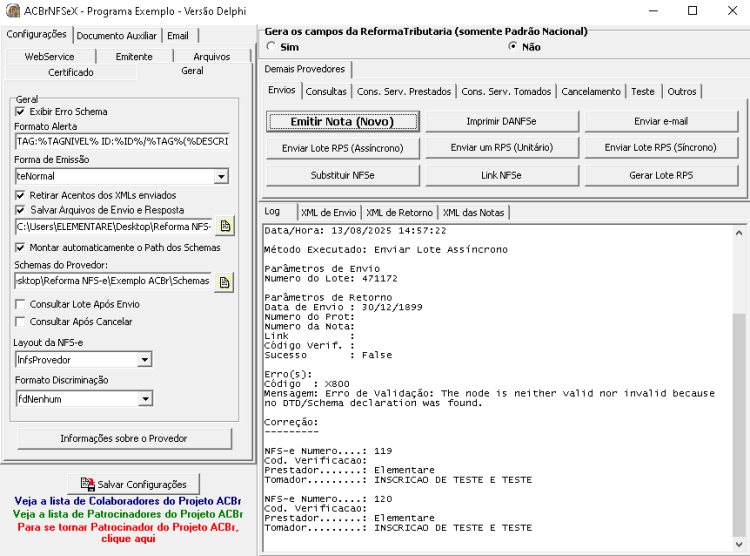Image resolution: width=750 pixels, height=556 pixels.
Task: Switch to the XML de Retorno tab
Action: pyautogui.click(x=399, y=212)
